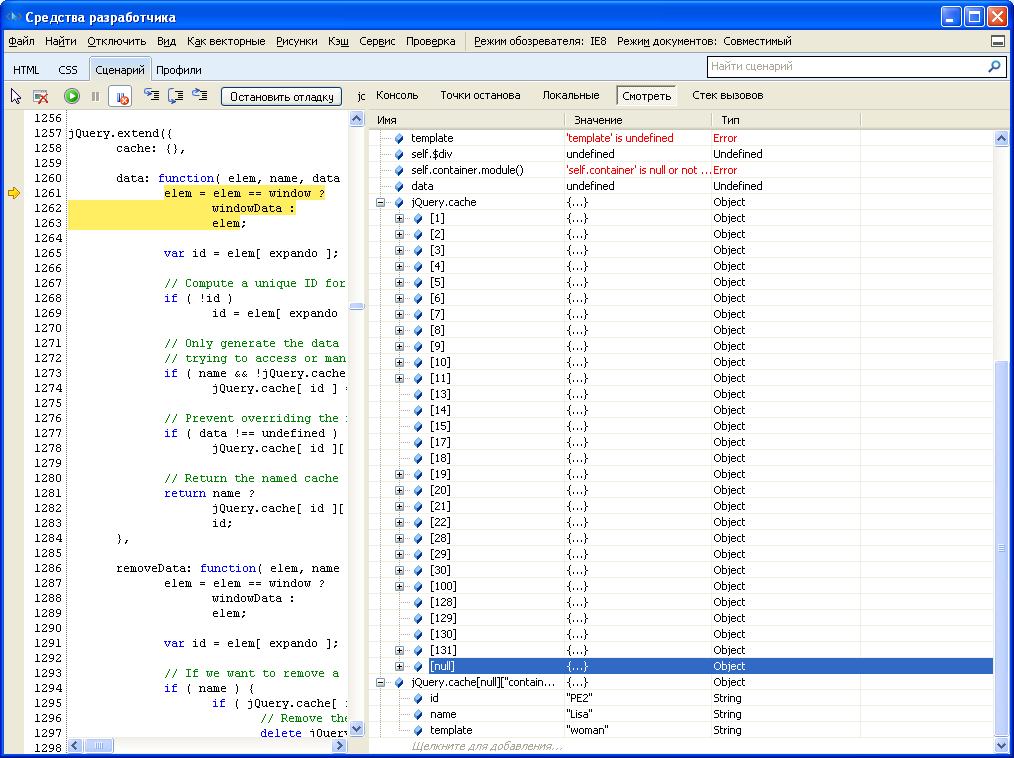Click the step over icon
The width and height of the screenshot is (1014, 758).
click(x=175, y=96)
